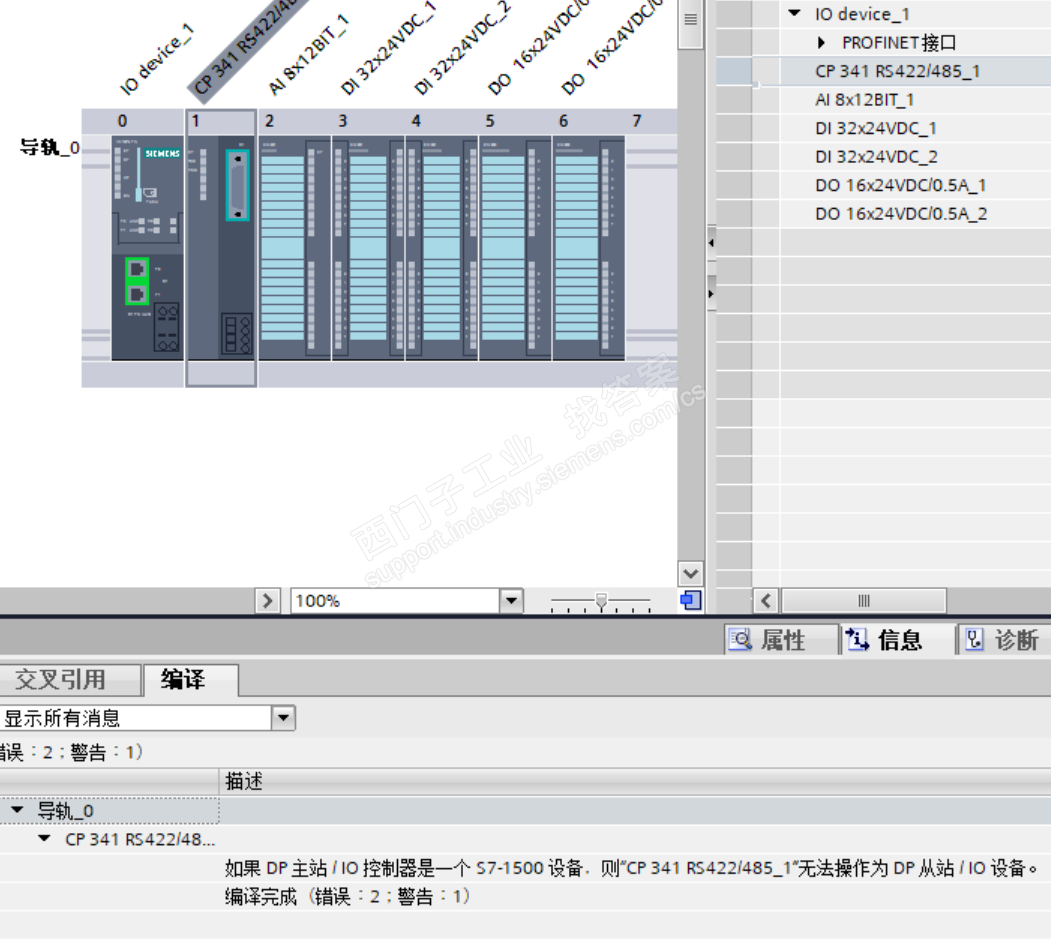Click the 导轨_0 rail label
This screenshot has width=1051, height=940.
point(49,147)
